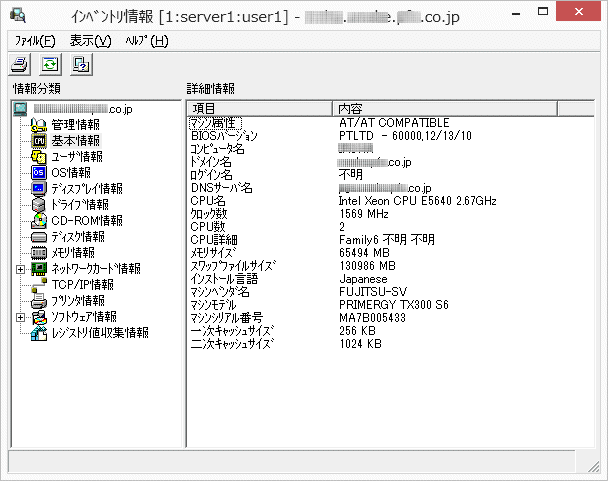Select 管理情報 in the tree

(x=76, y=125)
